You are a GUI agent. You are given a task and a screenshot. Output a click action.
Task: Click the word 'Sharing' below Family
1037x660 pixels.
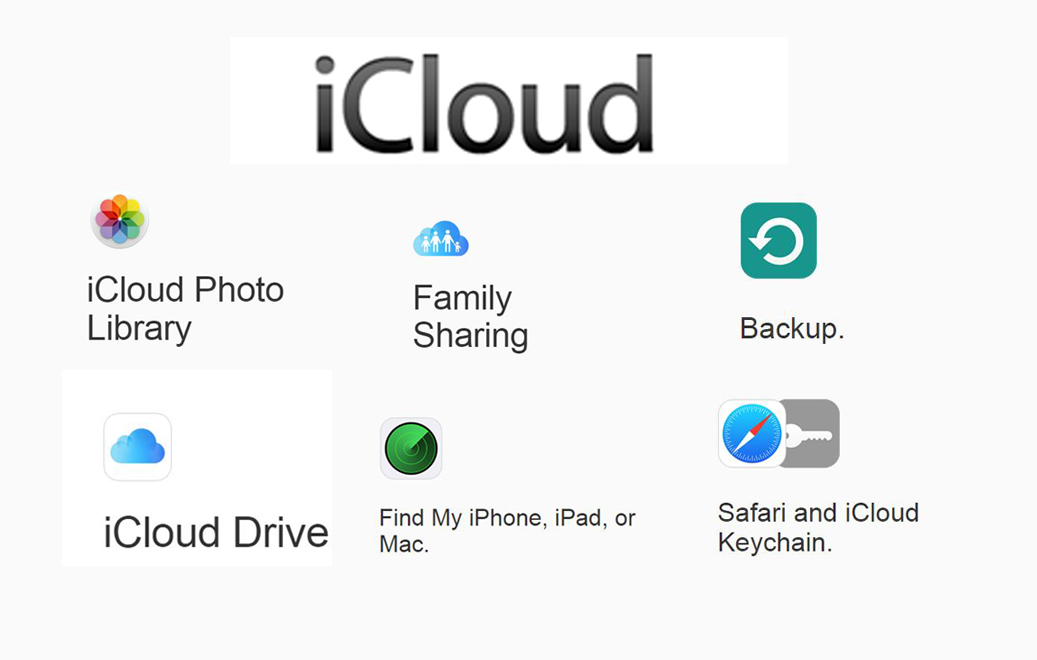[470, 335]
